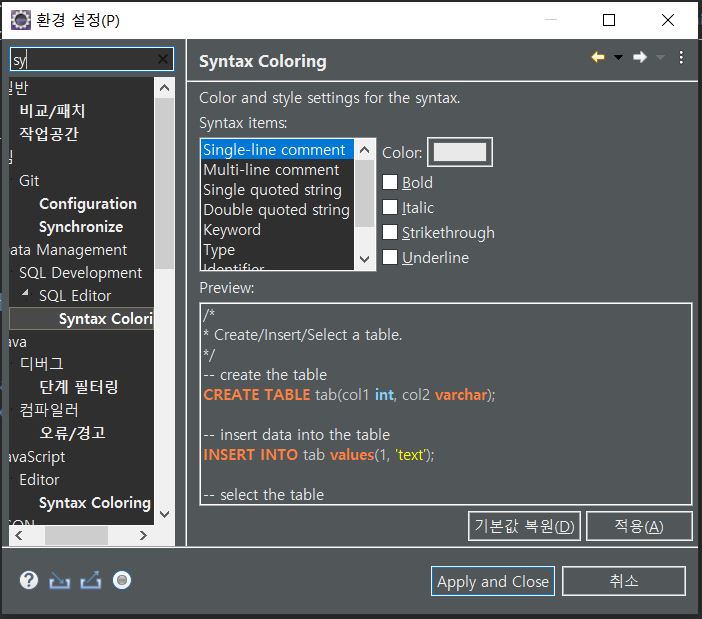
Task: Collapse the SQL Editor tree node
Action: tap(26, 293)
